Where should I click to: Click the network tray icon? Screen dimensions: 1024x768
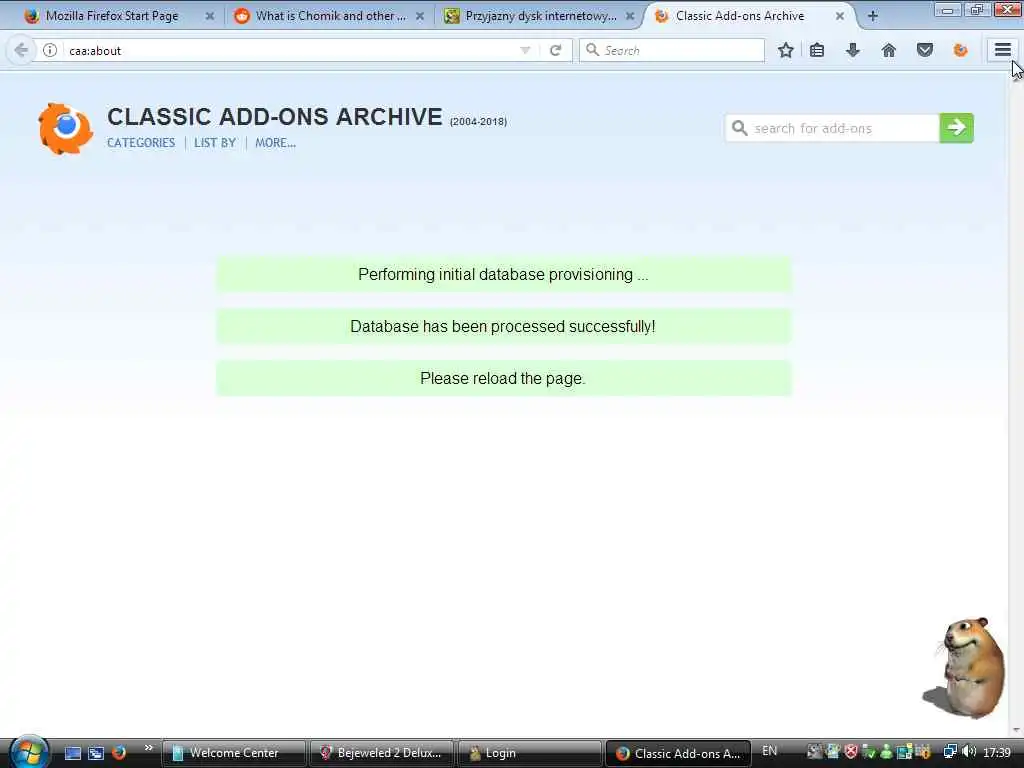tap(950, 752)
